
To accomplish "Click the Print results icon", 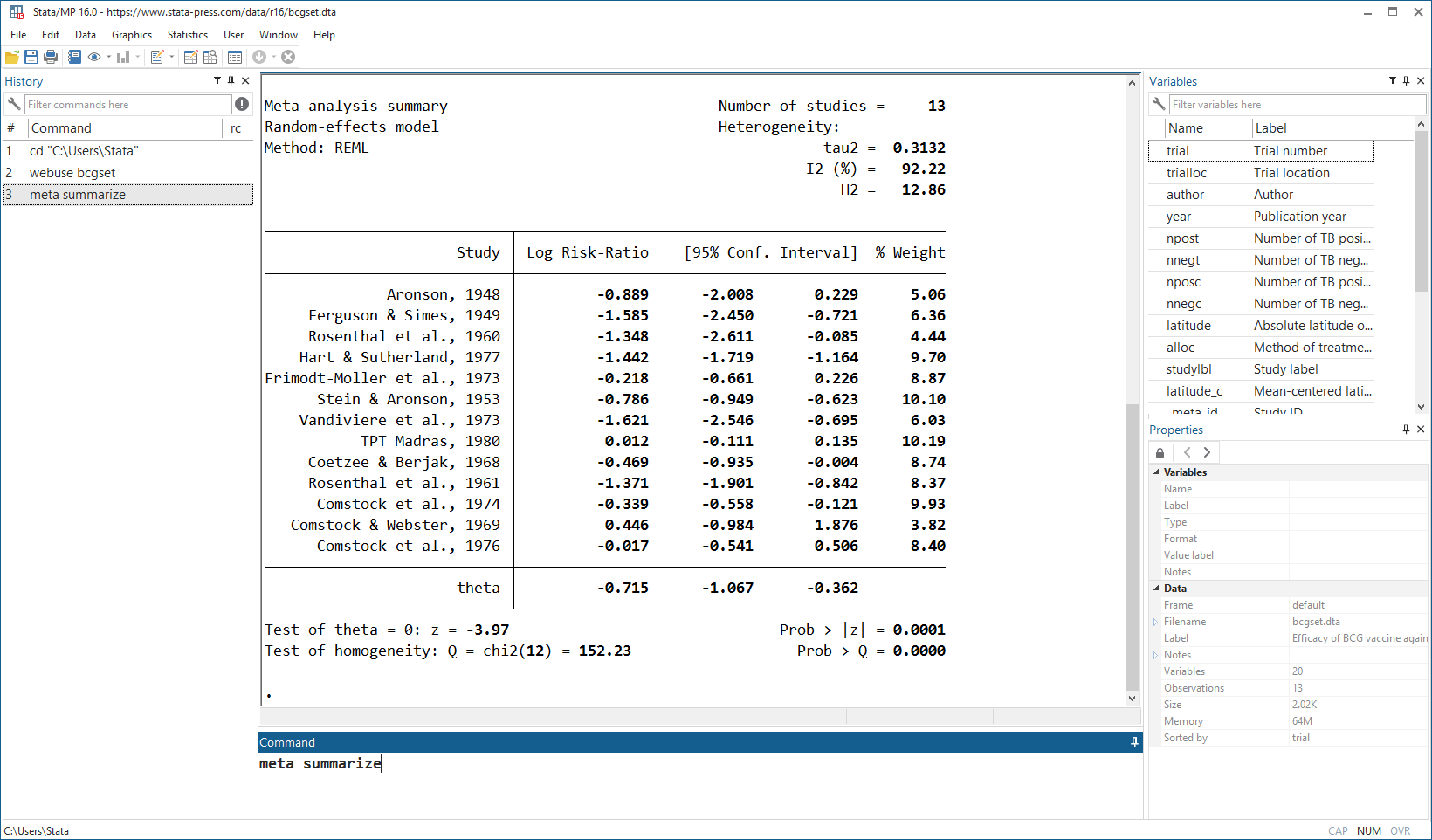I will pyautogui.click(x=51, y=57).
